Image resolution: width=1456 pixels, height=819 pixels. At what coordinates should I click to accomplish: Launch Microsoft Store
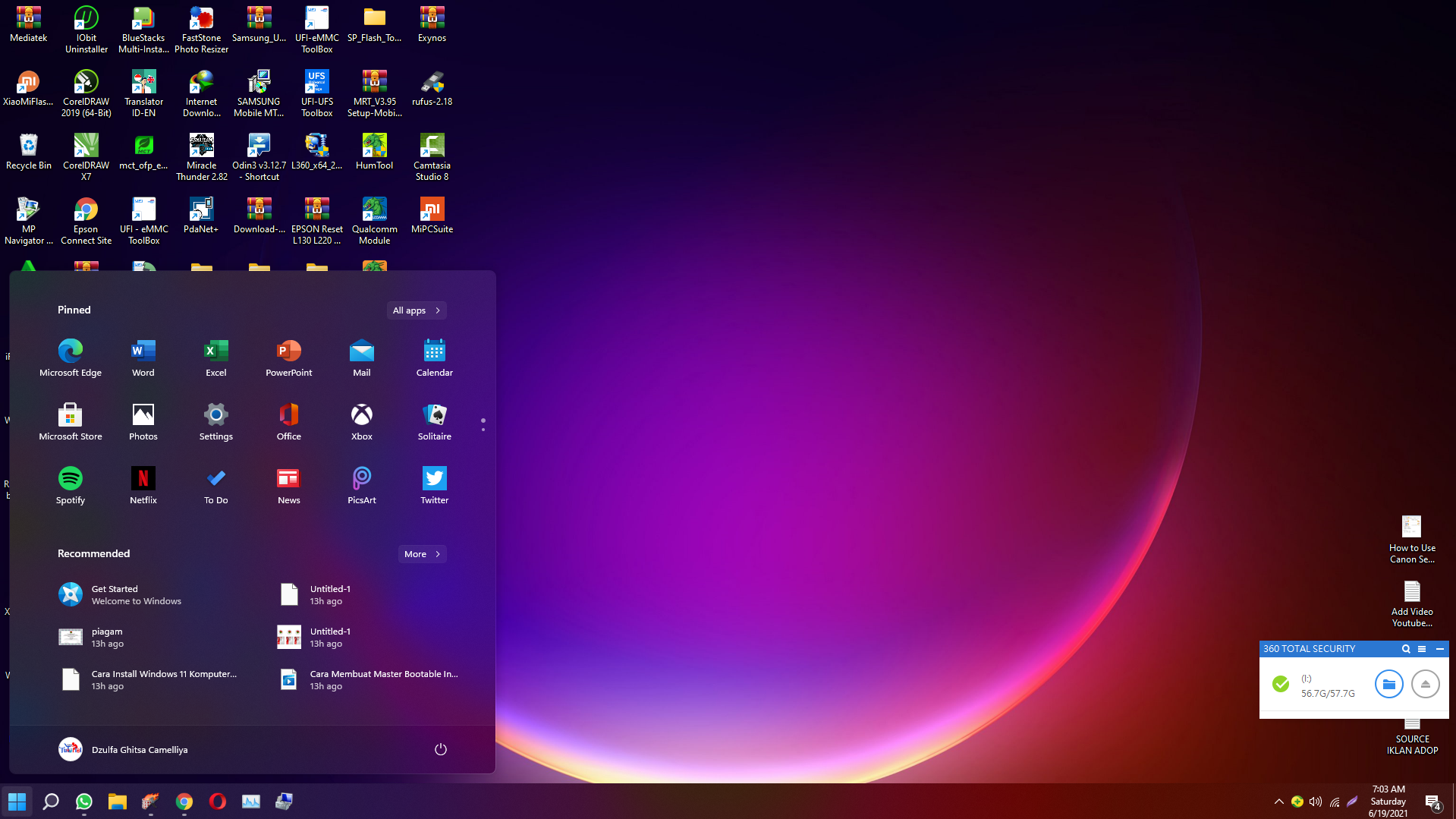[x=71, y=421]
